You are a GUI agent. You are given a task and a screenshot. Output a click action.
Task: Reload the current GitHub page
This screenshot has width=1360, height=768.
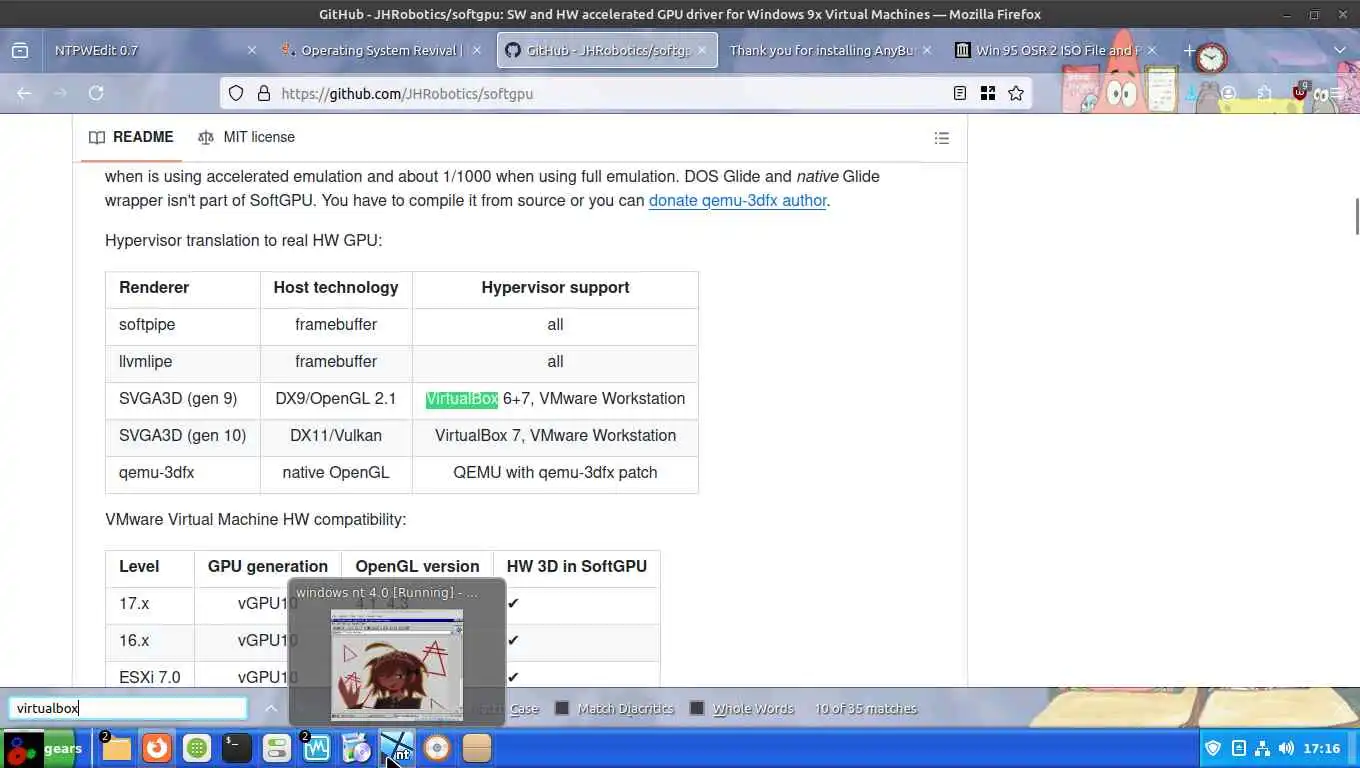tap(96, 93)
